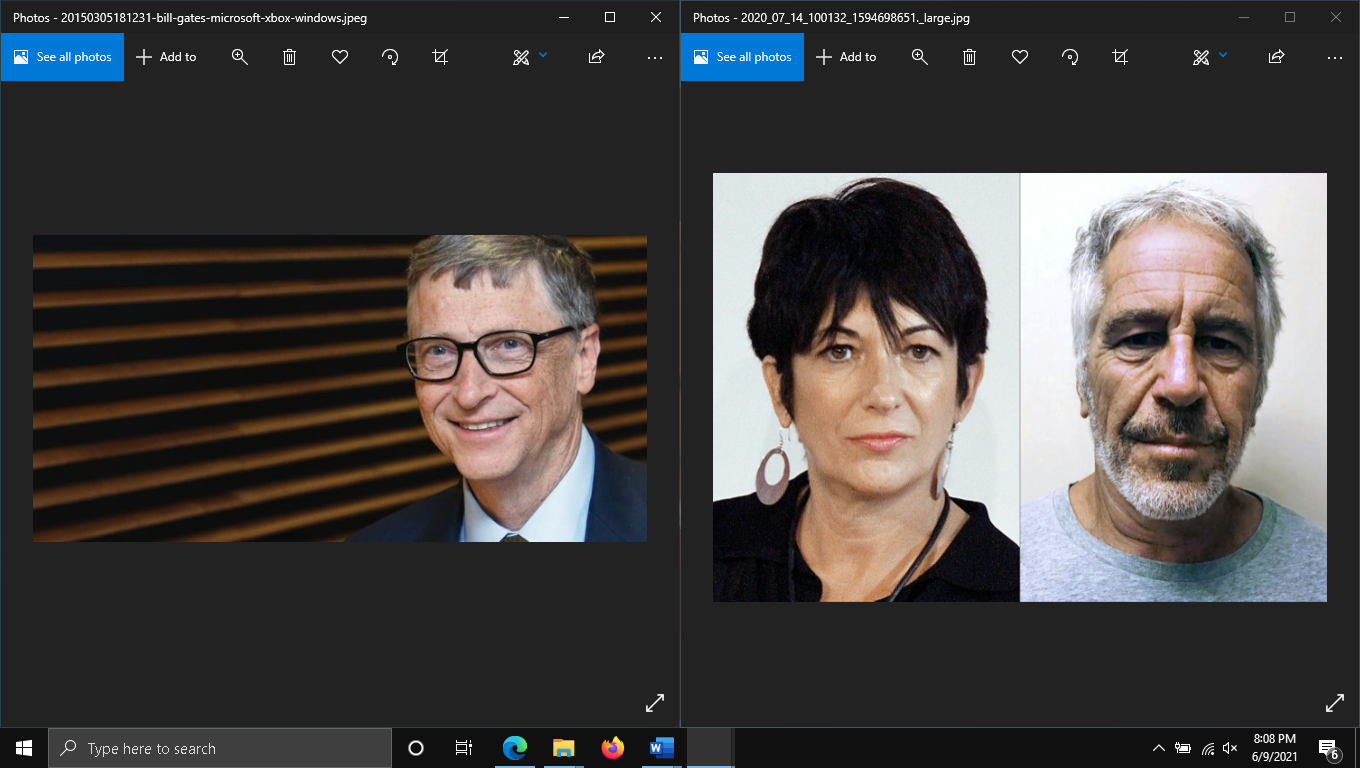Open Task View on the taskbar
This screenshot has width=1360, height=768.
pyautogui.click(x=464, y=748)
